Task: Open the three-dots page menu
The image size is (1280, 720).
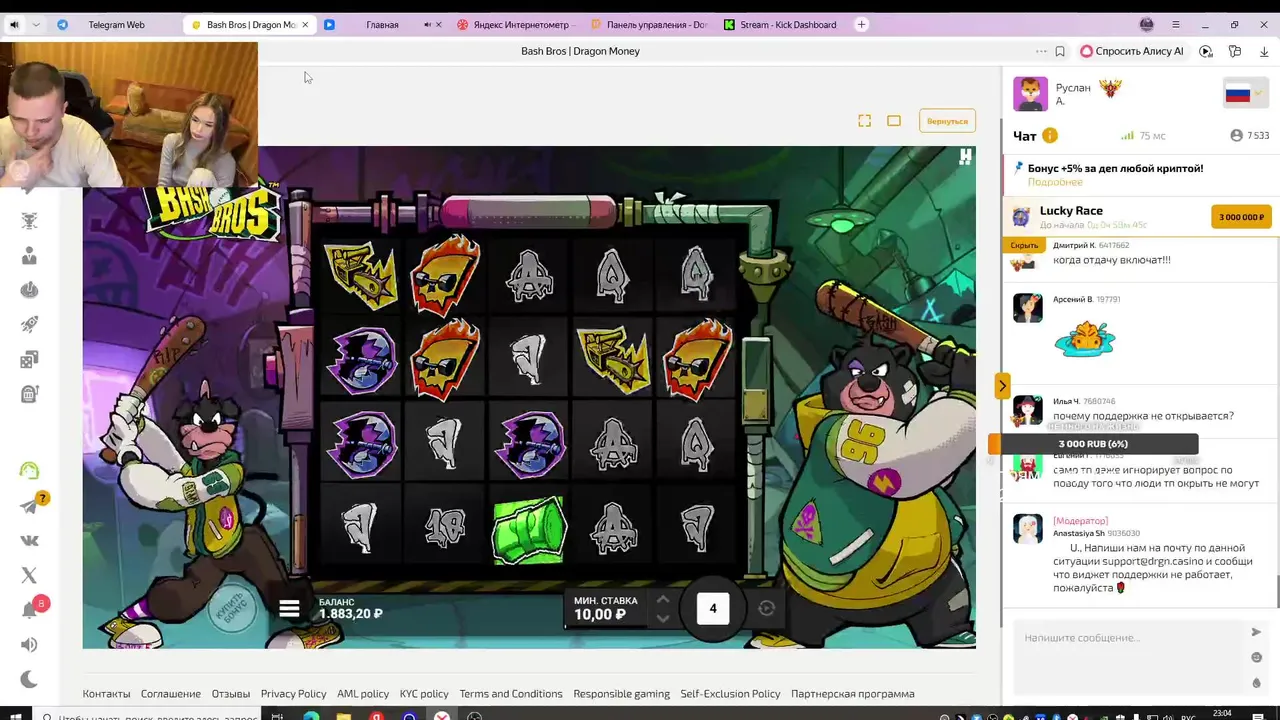Action: click(1041, 51)
